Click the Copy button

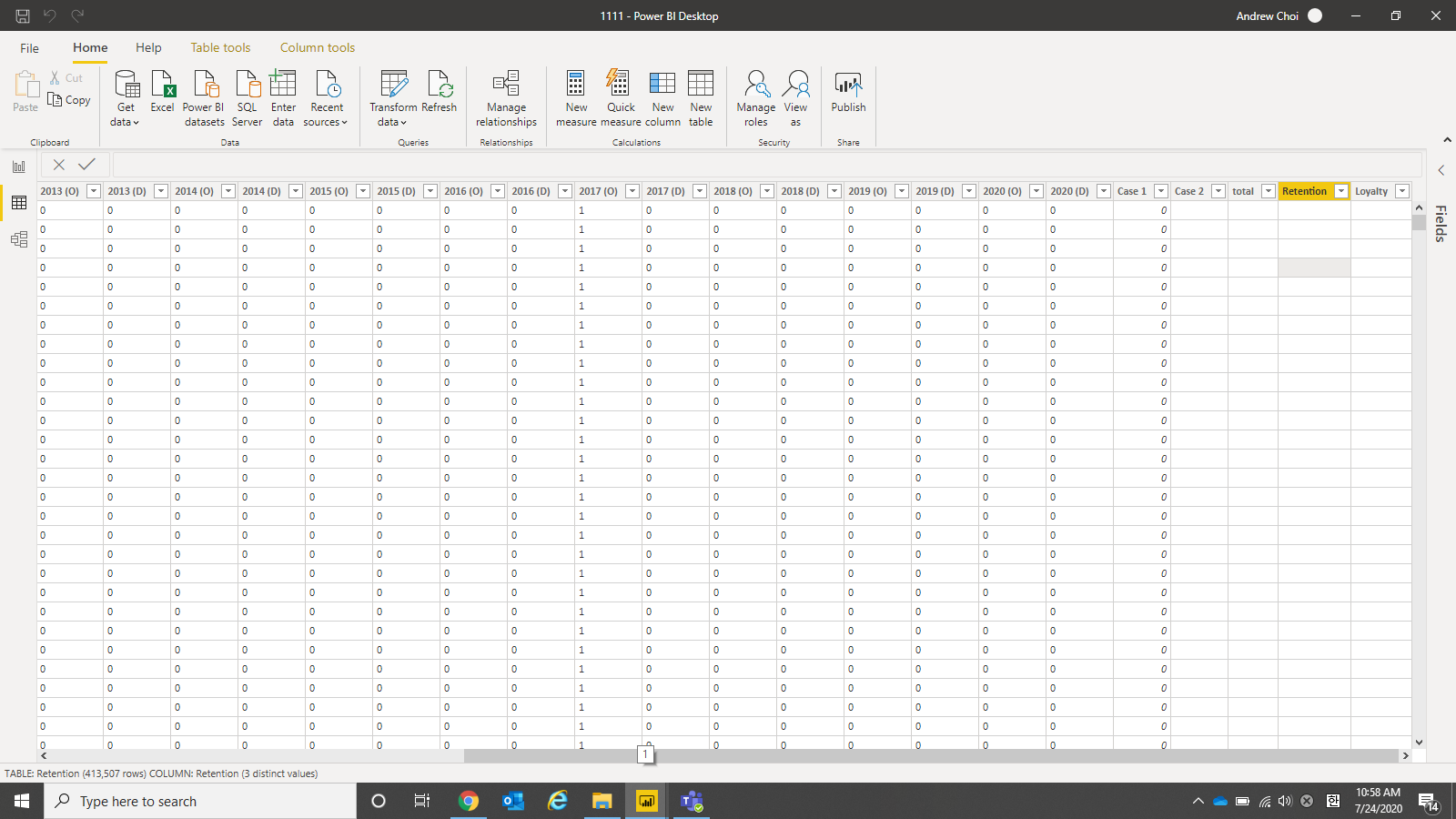[69, 100]
